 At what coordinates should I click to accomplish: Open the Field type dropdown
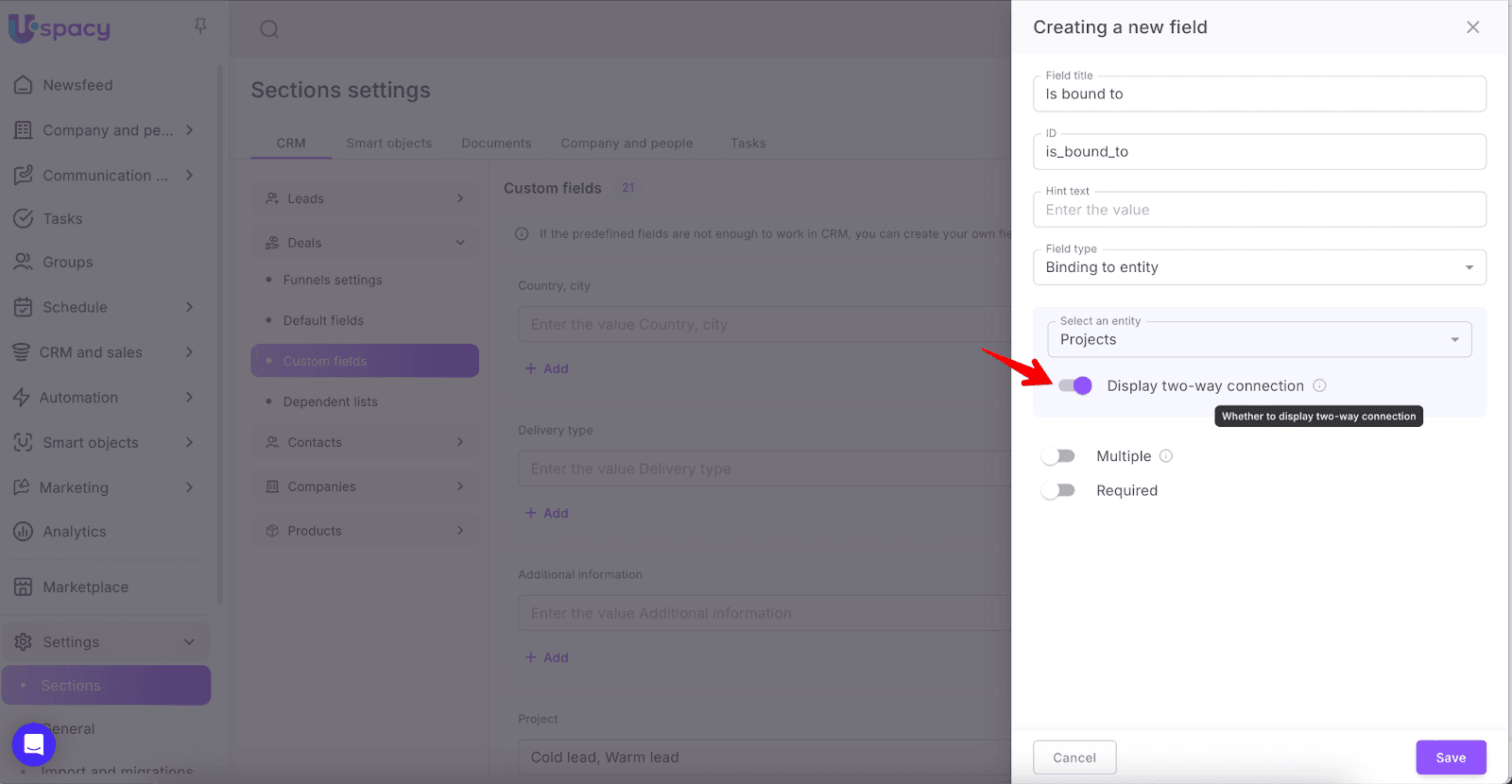tap(1259, 267)
